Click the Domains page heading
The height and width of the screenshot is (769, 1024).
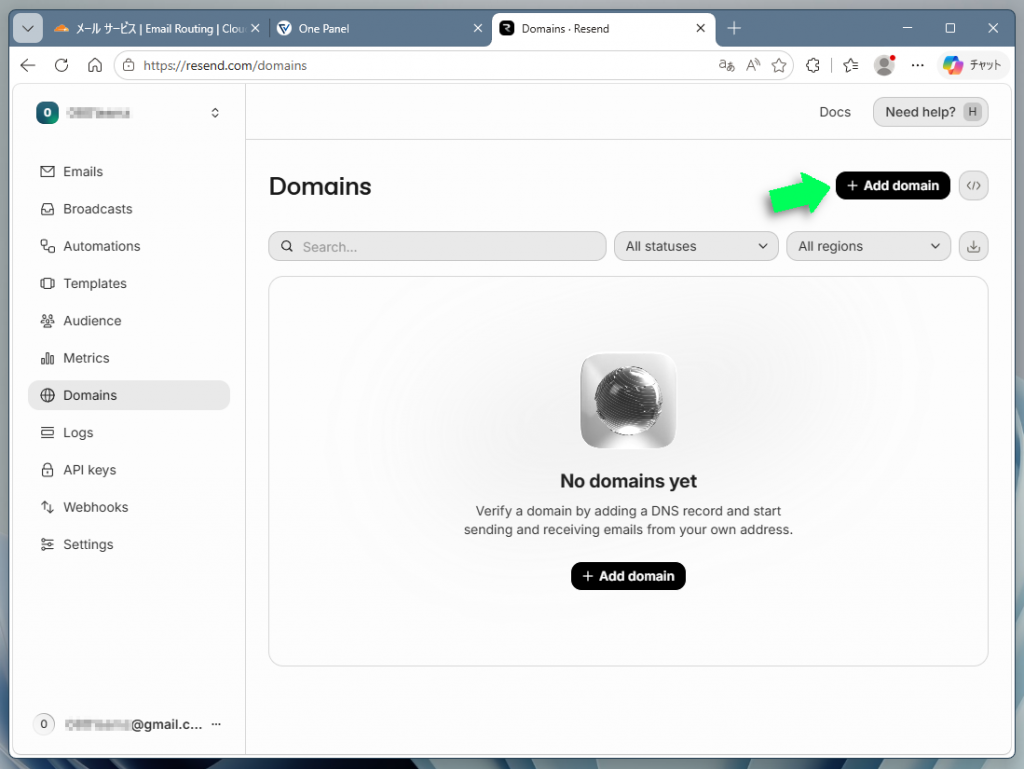tap(320, 187)
